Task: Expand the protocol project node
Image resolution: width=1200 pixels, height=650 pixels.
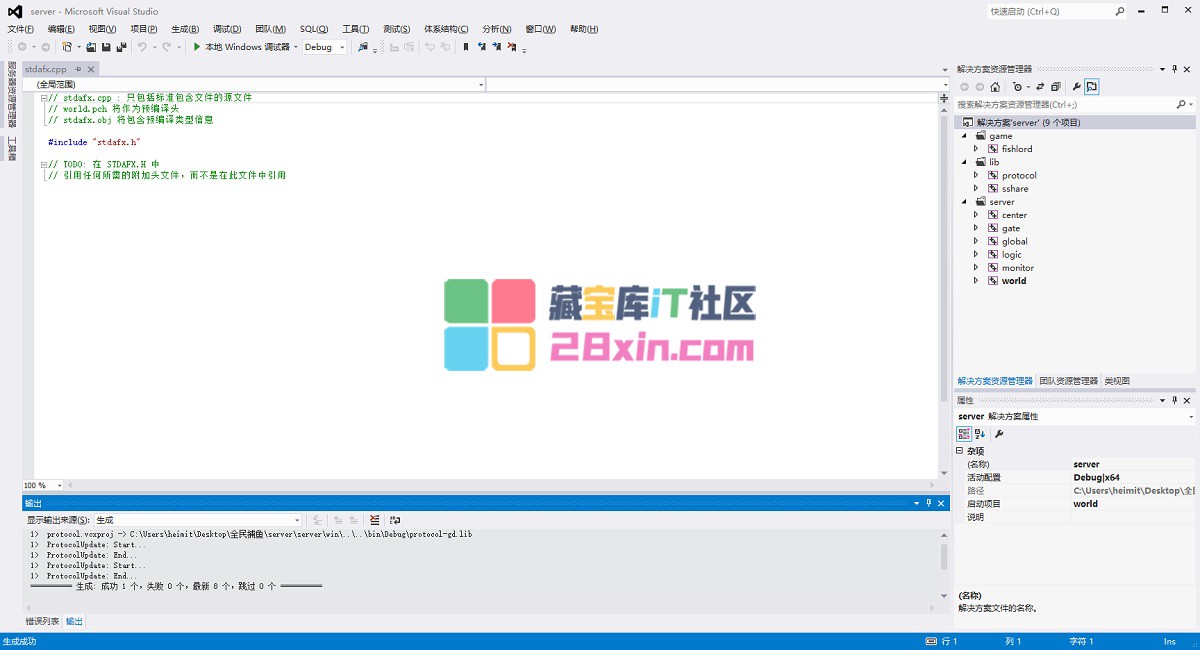Action: pyautogui.click(x=977, y=175)
